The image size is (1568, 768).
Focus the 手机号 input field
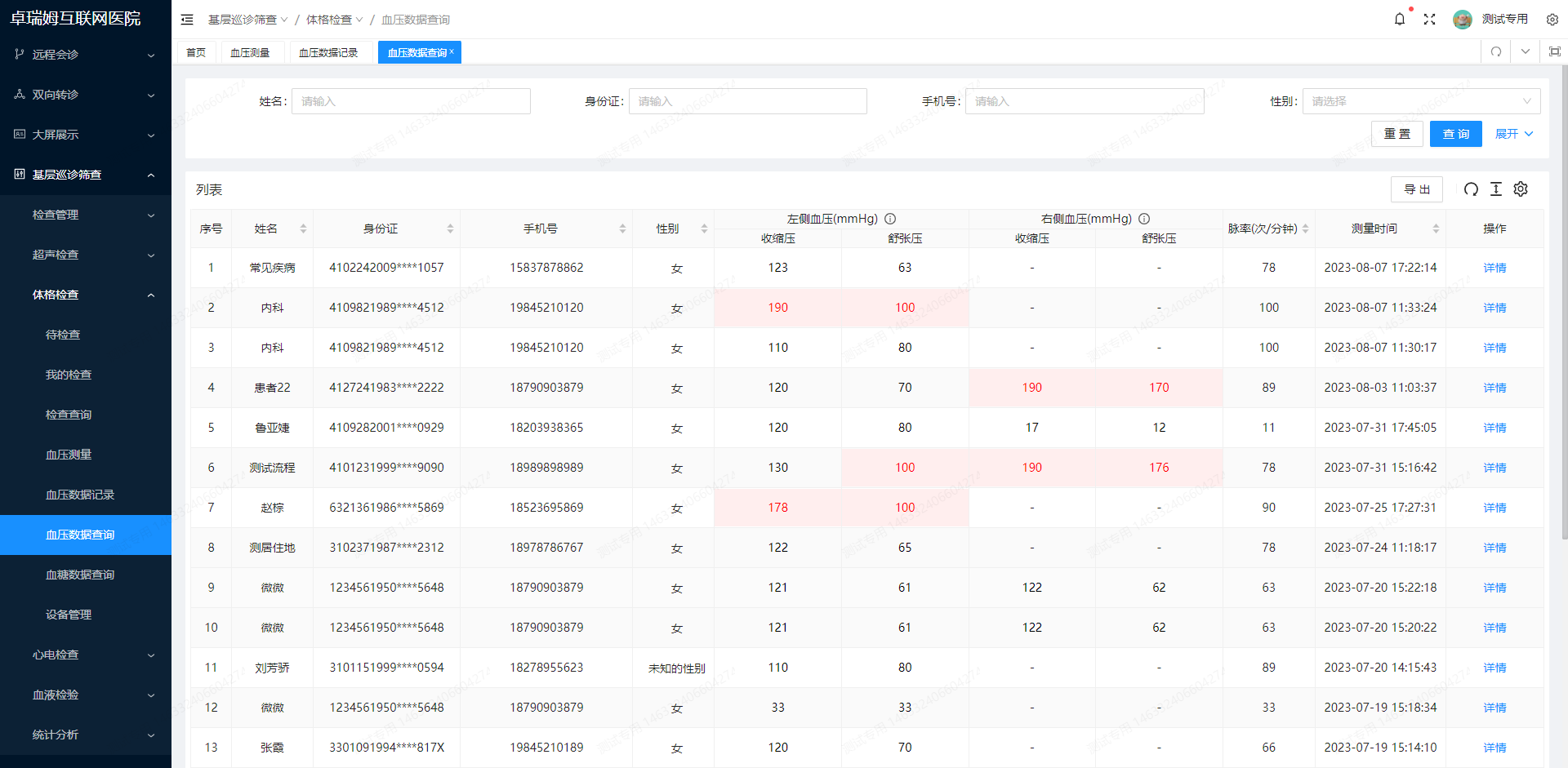click(1085, 101)
